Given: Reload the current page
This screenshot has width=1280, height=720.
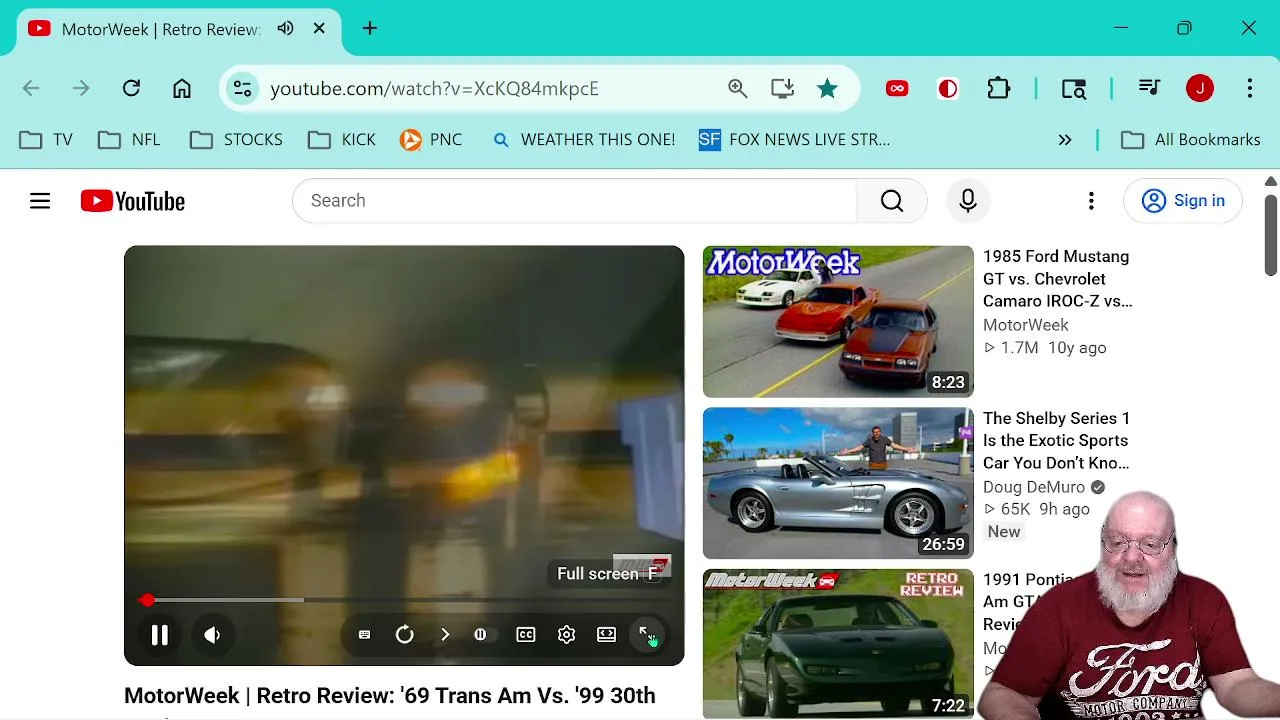Looking at the screenshot, I should (131, 89).
